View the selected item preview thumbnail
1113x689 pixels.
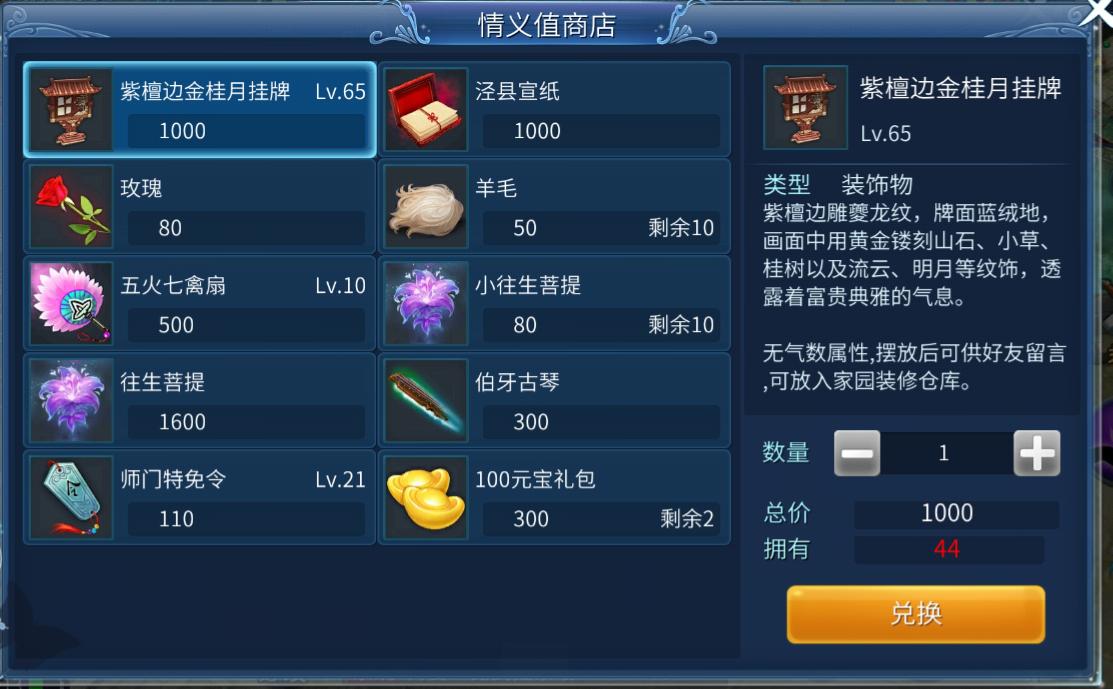805,107
